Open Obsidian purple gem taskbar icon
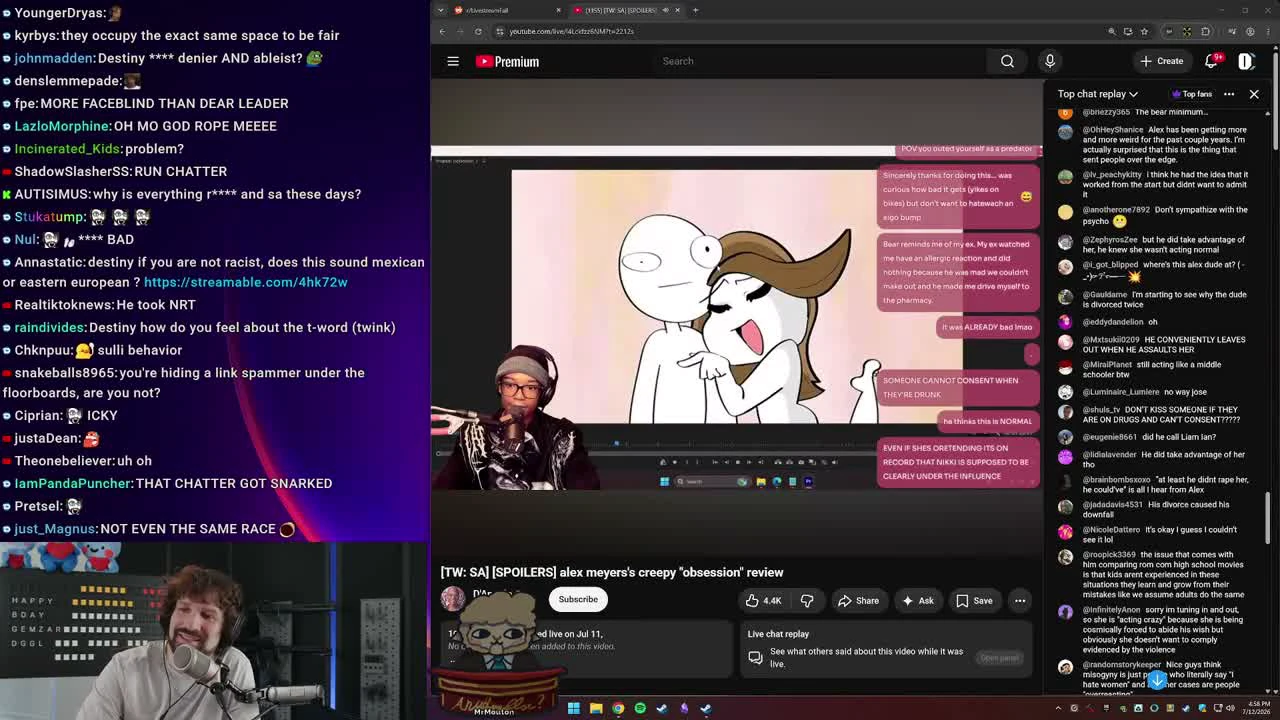Viewport: 1280px width, 720px height. coord(684,708)
